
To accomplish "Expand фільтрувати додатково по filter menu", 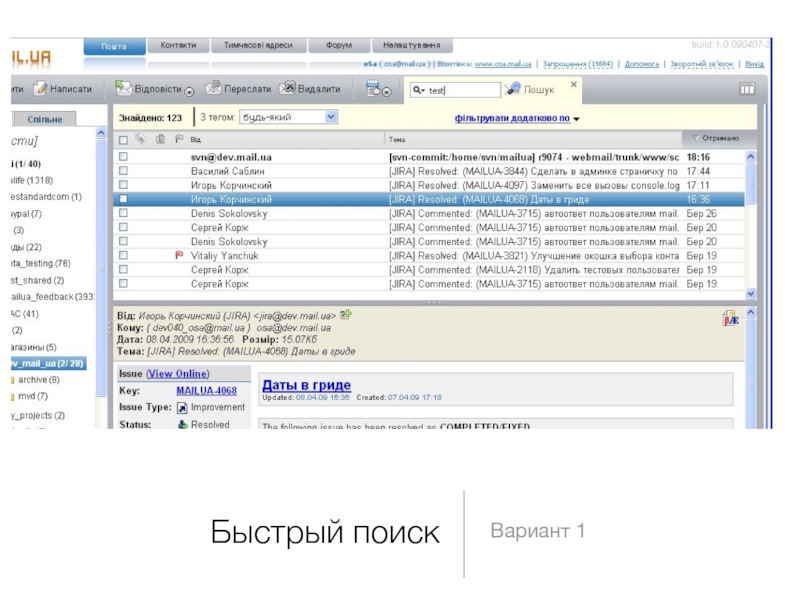I will (x=517, y=118).
